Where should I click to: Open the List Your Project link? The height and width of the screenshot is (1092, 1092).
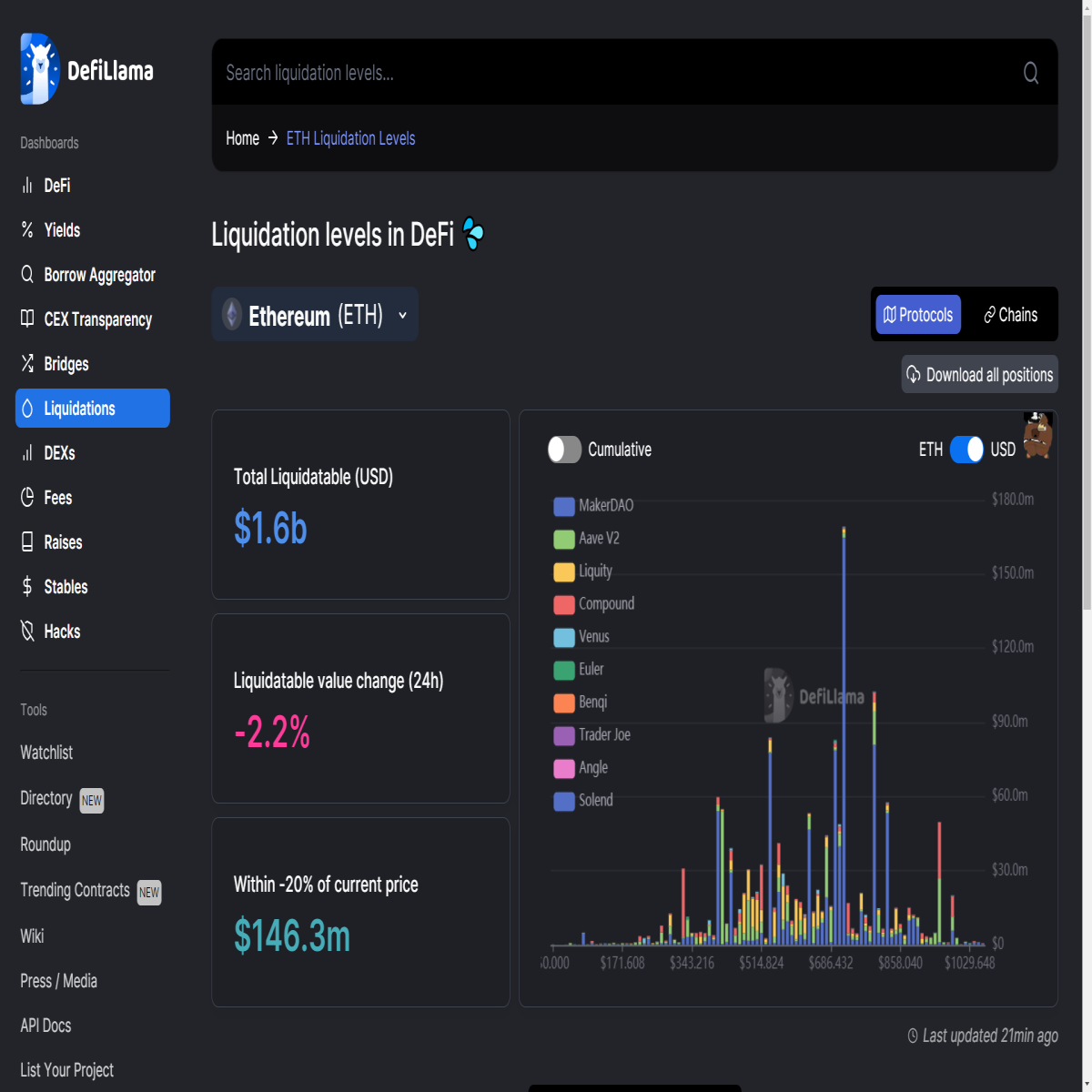67,1070
